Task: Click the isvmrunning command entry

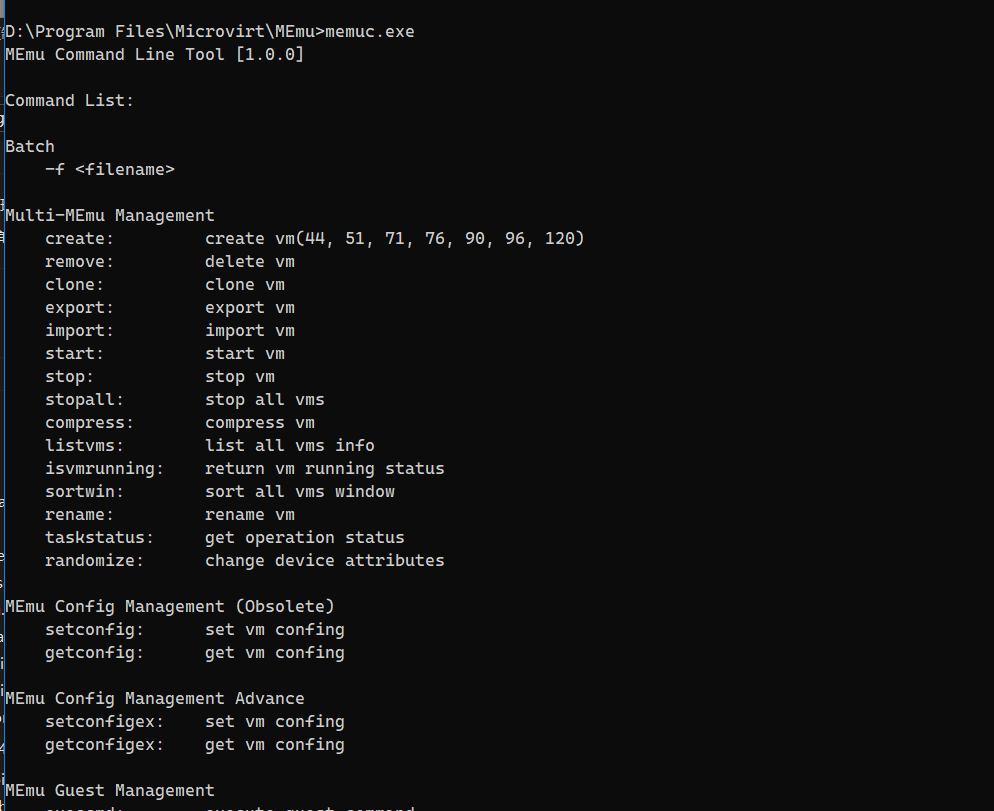Action: 100,468
